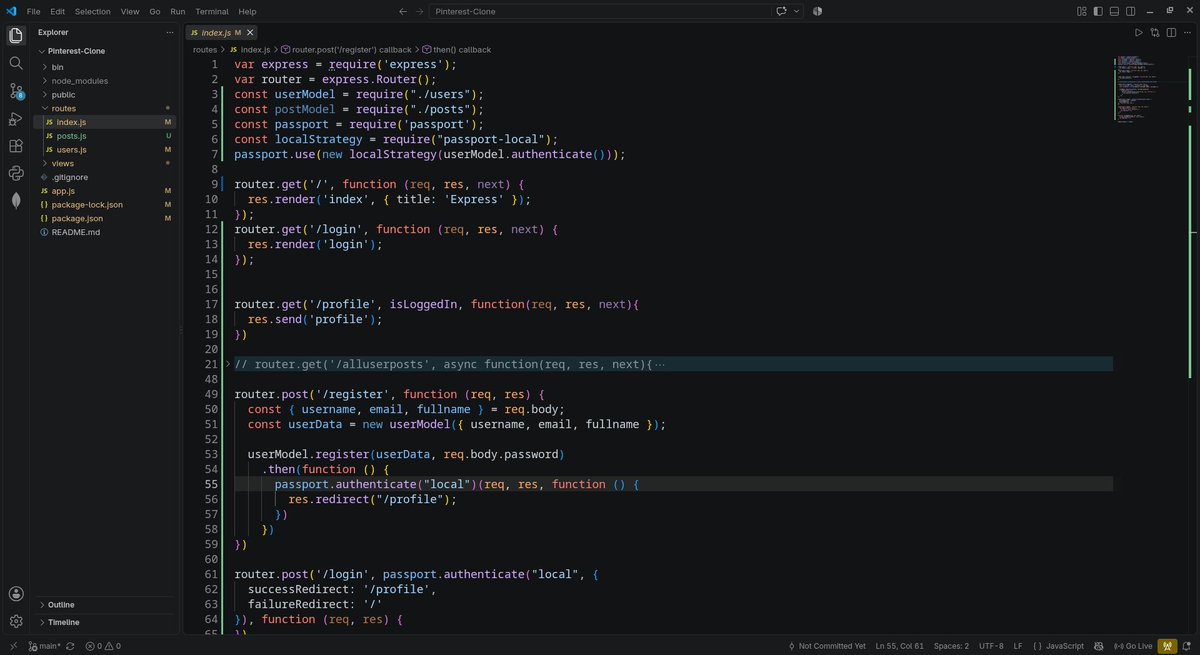
Task: Split the editor to the right
Action: 1170,32
